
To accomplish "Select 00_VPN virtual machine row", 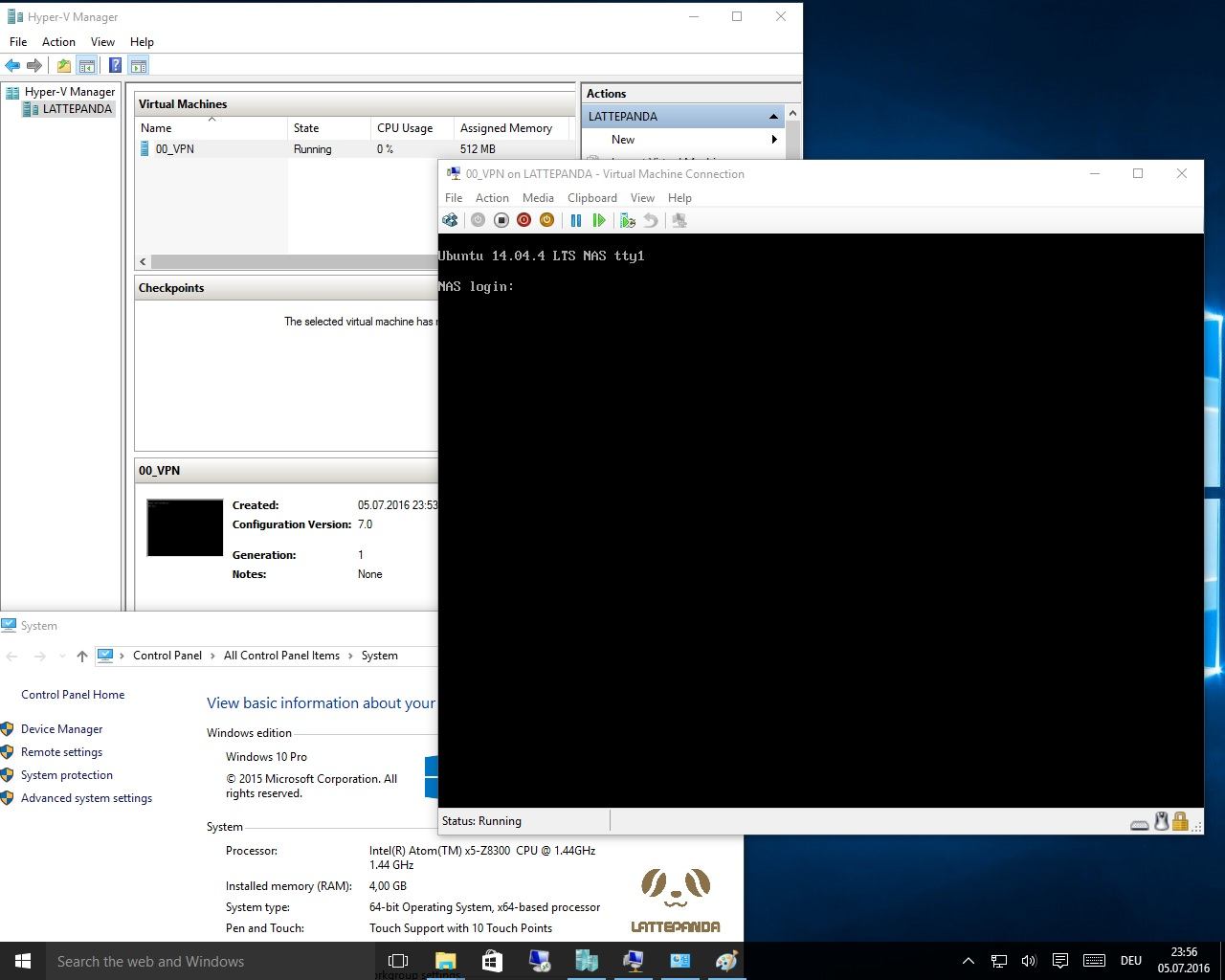I will pos(354,149).
